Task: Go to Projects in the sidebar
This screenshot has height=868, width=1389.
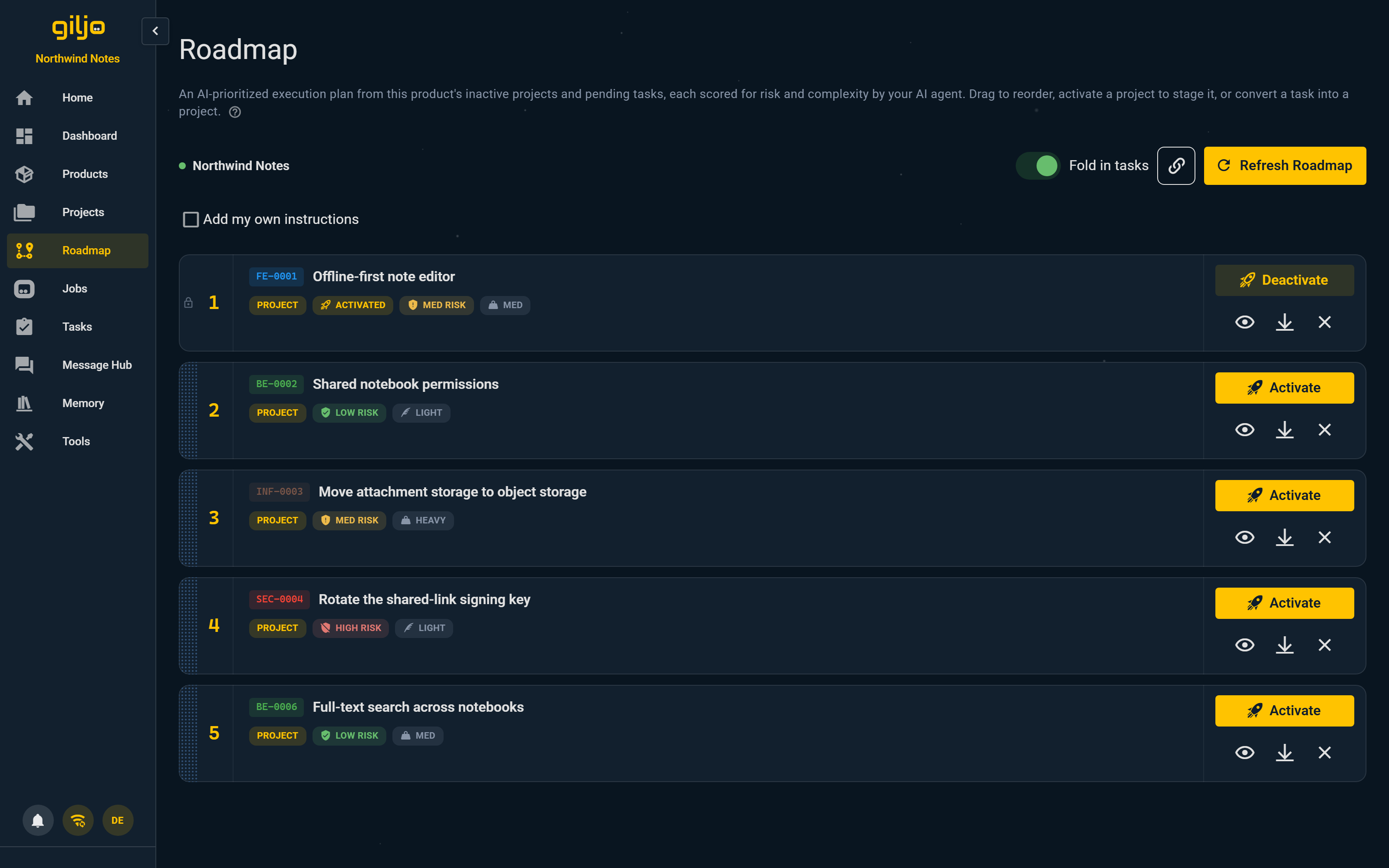Action: 77,212
